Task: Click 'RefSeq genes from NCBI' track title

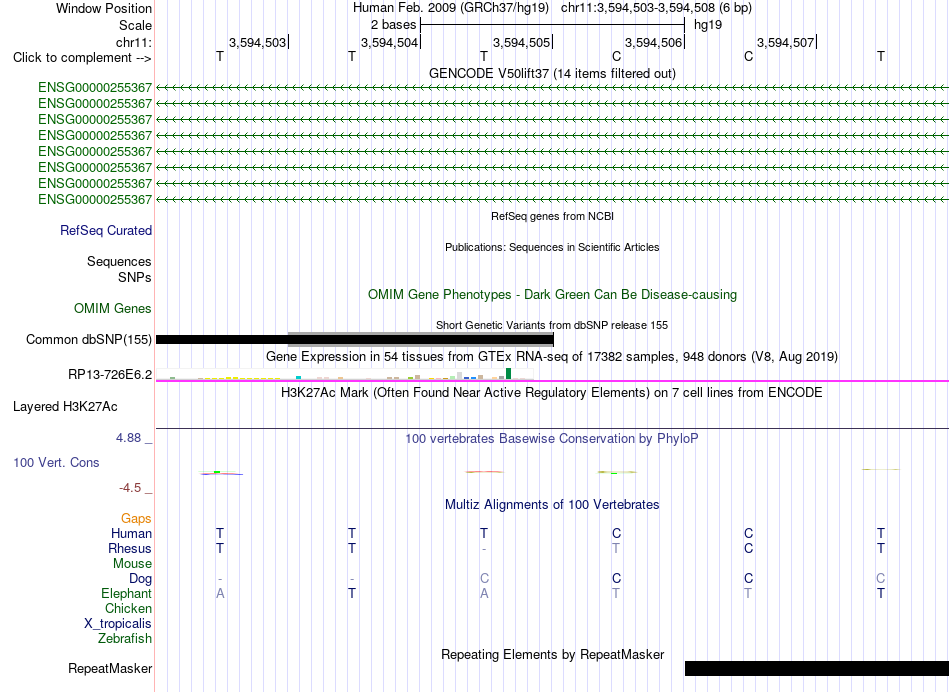Action: click(x=553, y=216)
